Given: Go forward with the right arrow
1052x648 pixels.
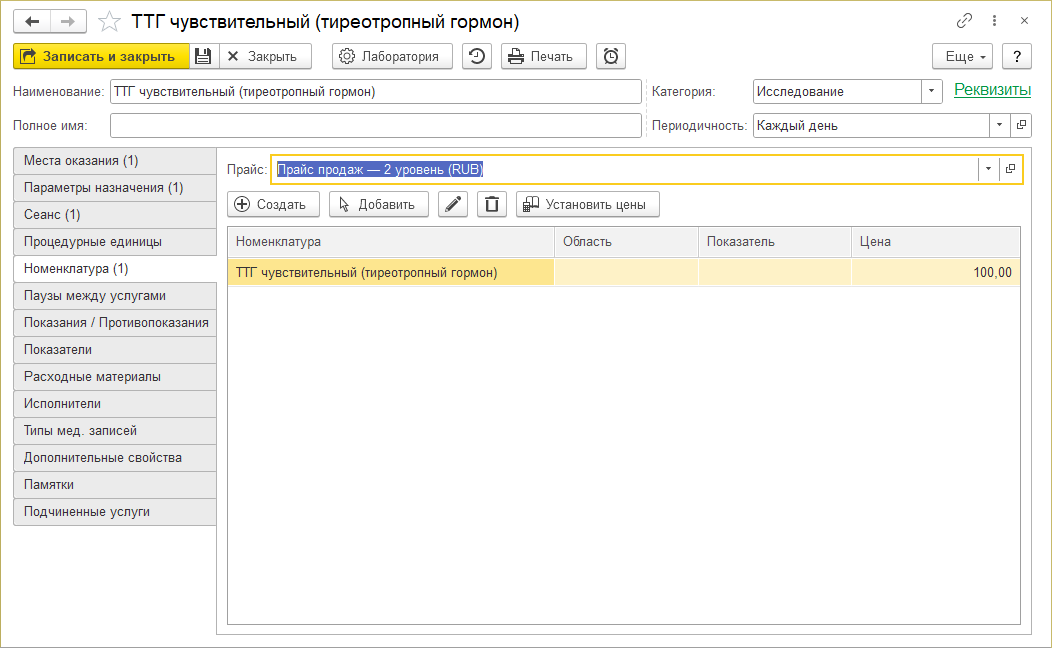Looking at the screenshot, I should click(x=68, y=21).
